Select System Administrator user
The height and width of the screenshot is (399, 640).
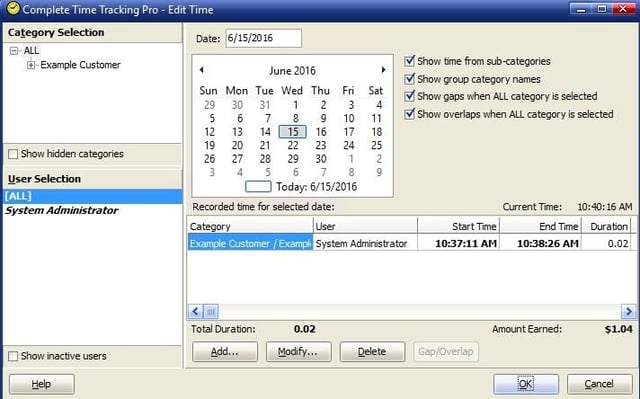tap(61, 211)
